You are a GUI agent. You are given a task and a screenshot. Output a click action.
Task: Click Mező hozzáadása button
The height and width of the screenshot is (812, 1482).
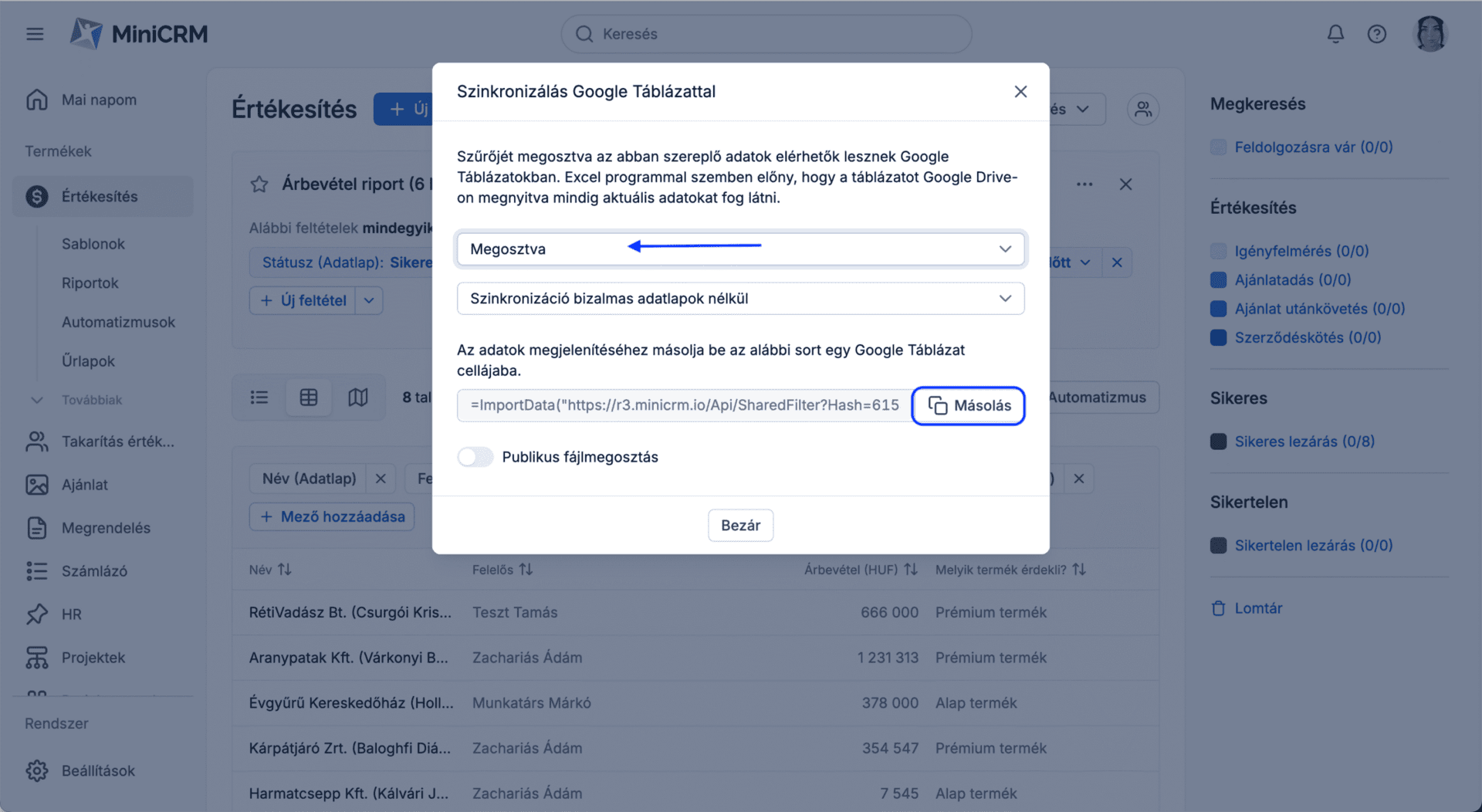pyautogui.click(x=332, y=517)
